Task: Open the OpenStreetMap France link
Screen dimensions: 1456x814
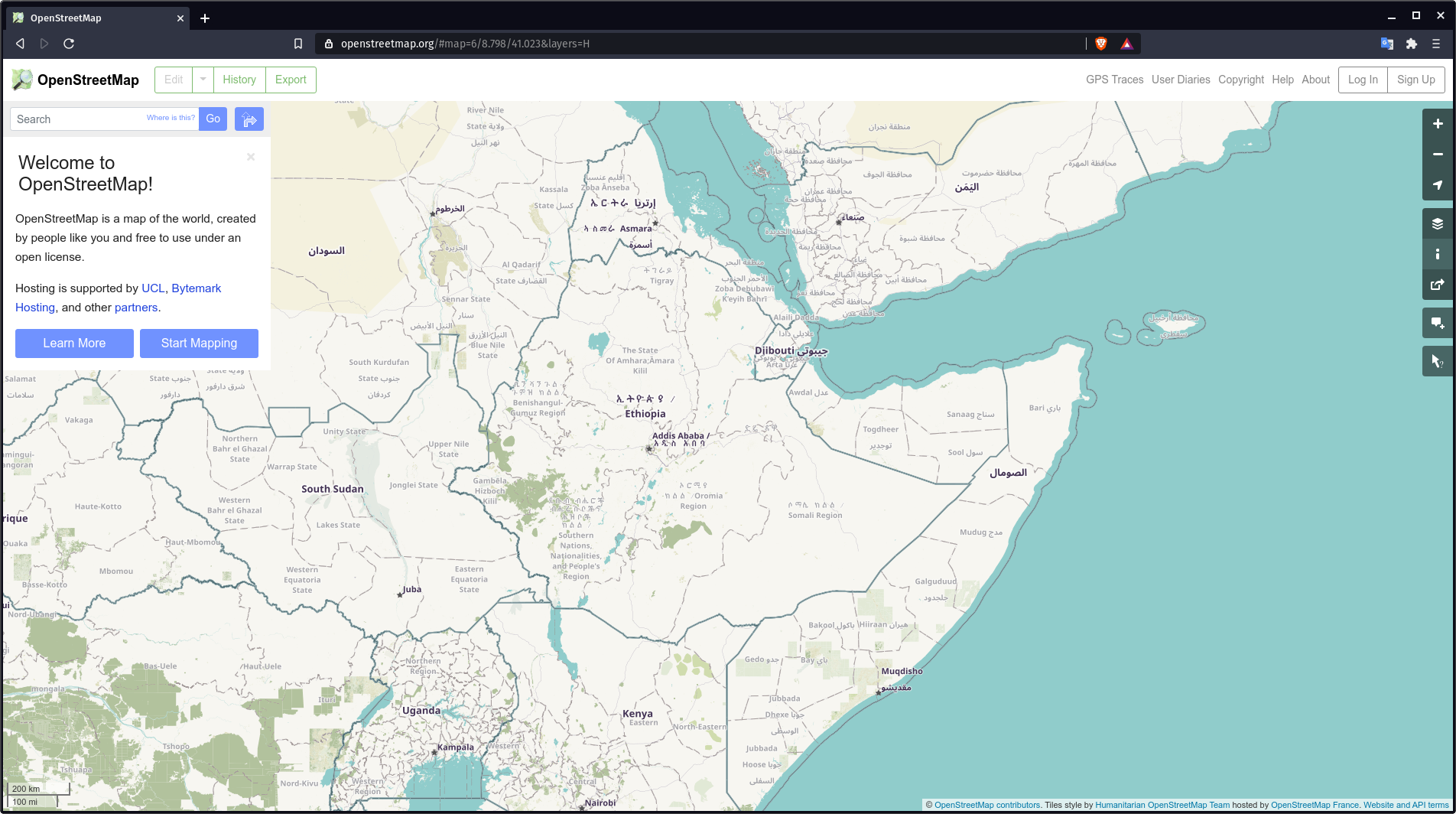Action: click(1315, 805)
